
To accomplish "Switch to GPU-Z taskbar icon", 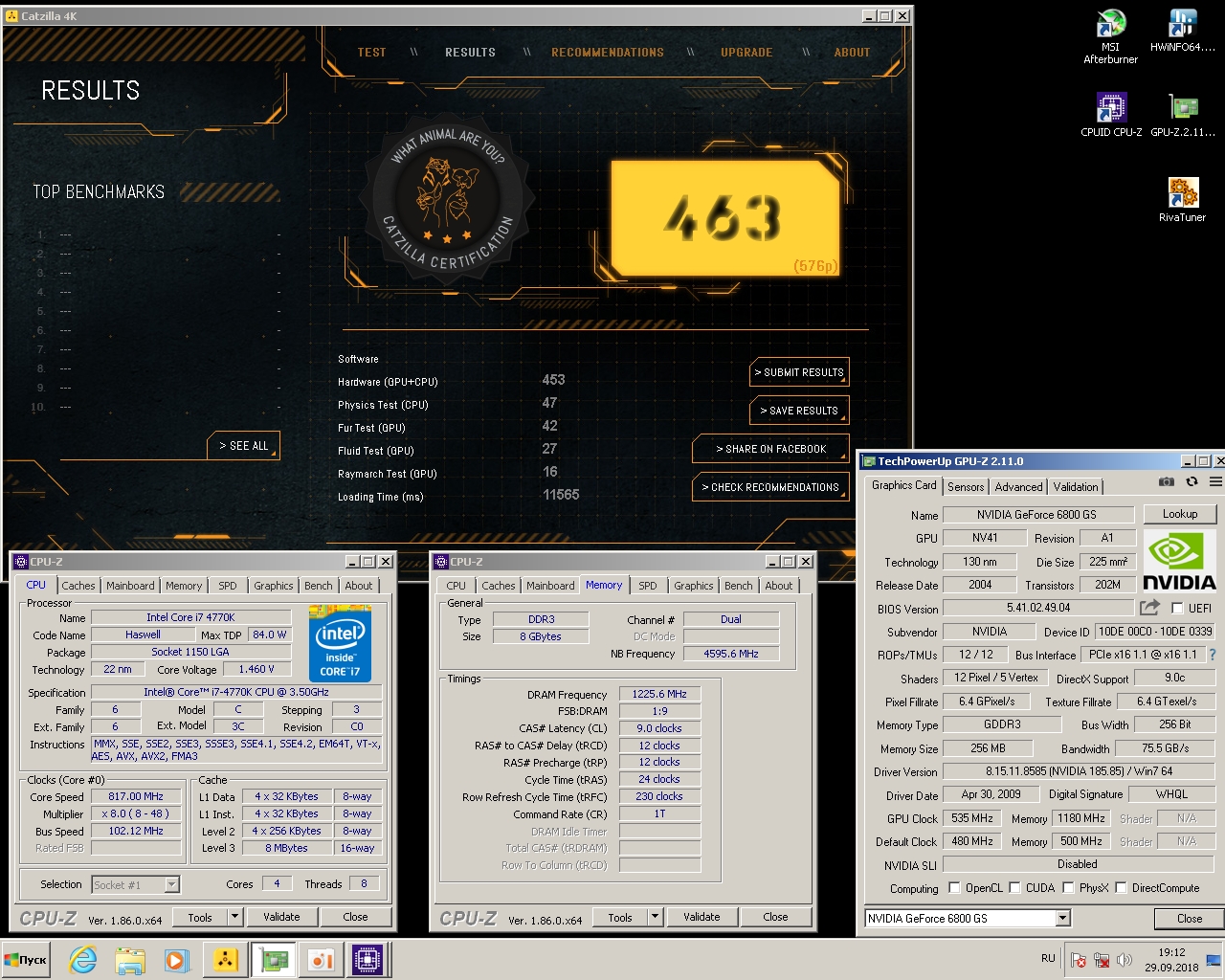I will [274, 960].
